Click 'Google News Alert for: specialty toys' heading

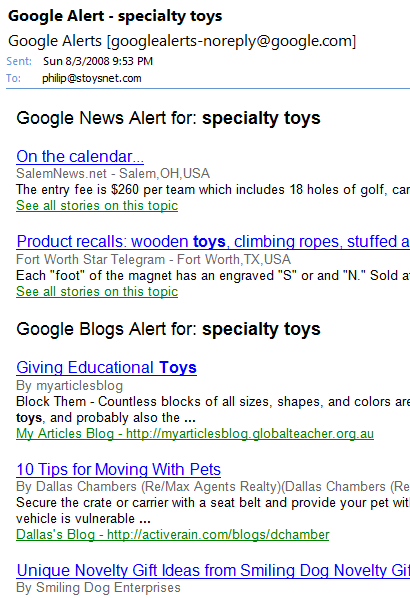pos(168,118)
